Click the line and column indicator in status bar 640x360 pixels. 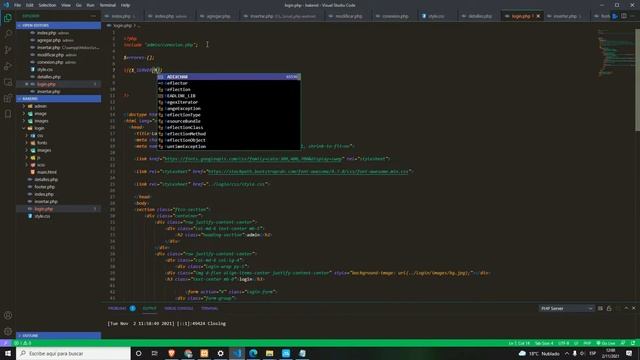pos(519,343)
